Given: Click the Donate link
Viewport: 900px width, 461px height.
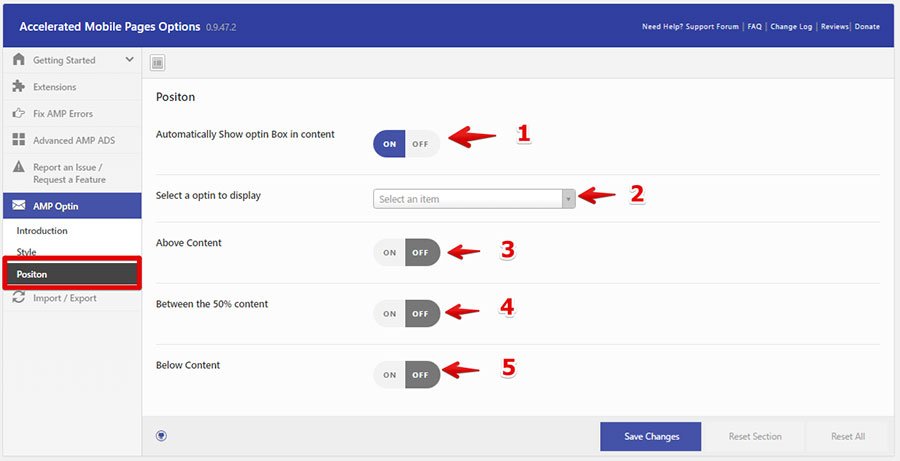Looking at the screenshot, I should point(867,26).
